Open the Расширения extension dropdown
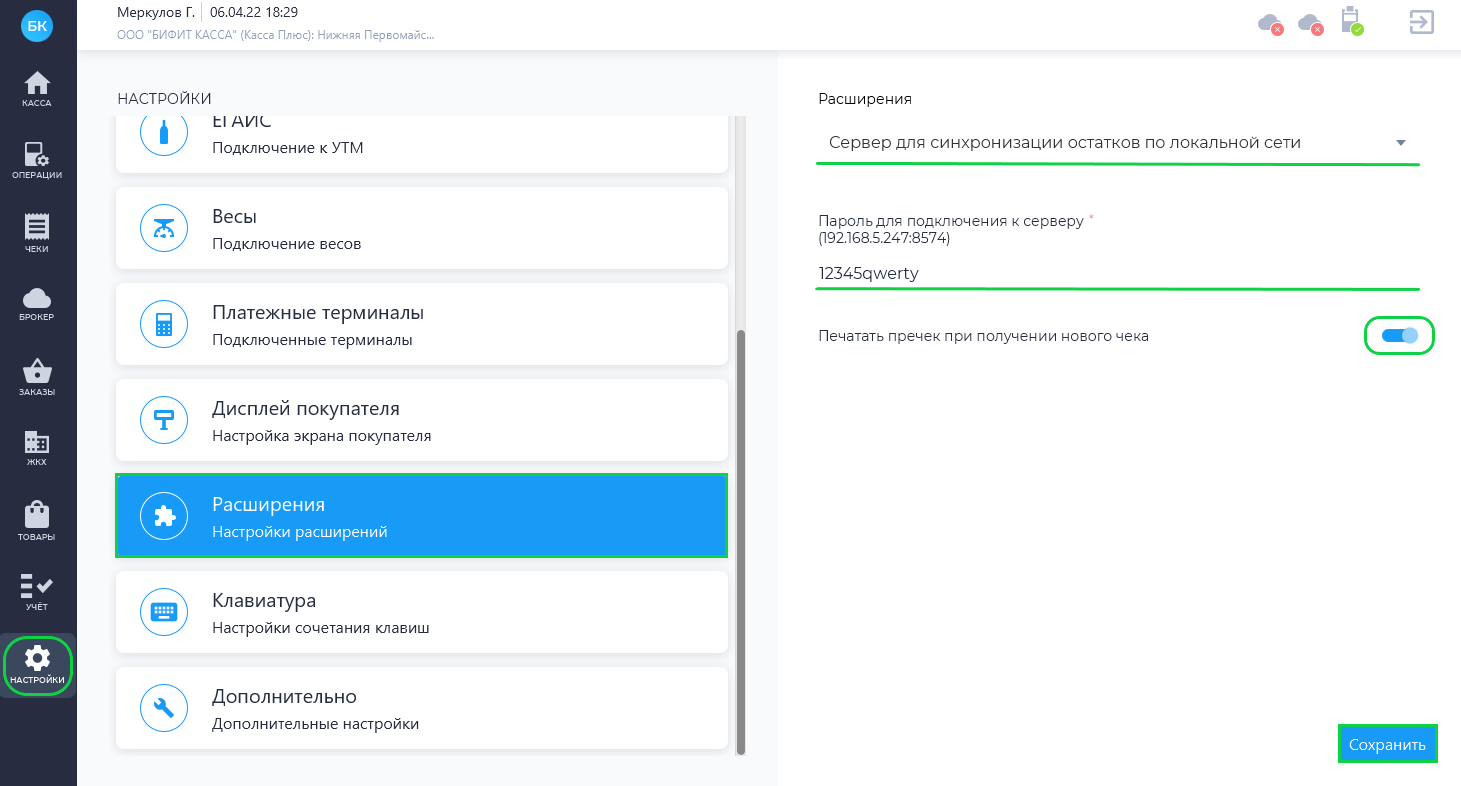The image size is (1461, 786). tap(1118, 143)
